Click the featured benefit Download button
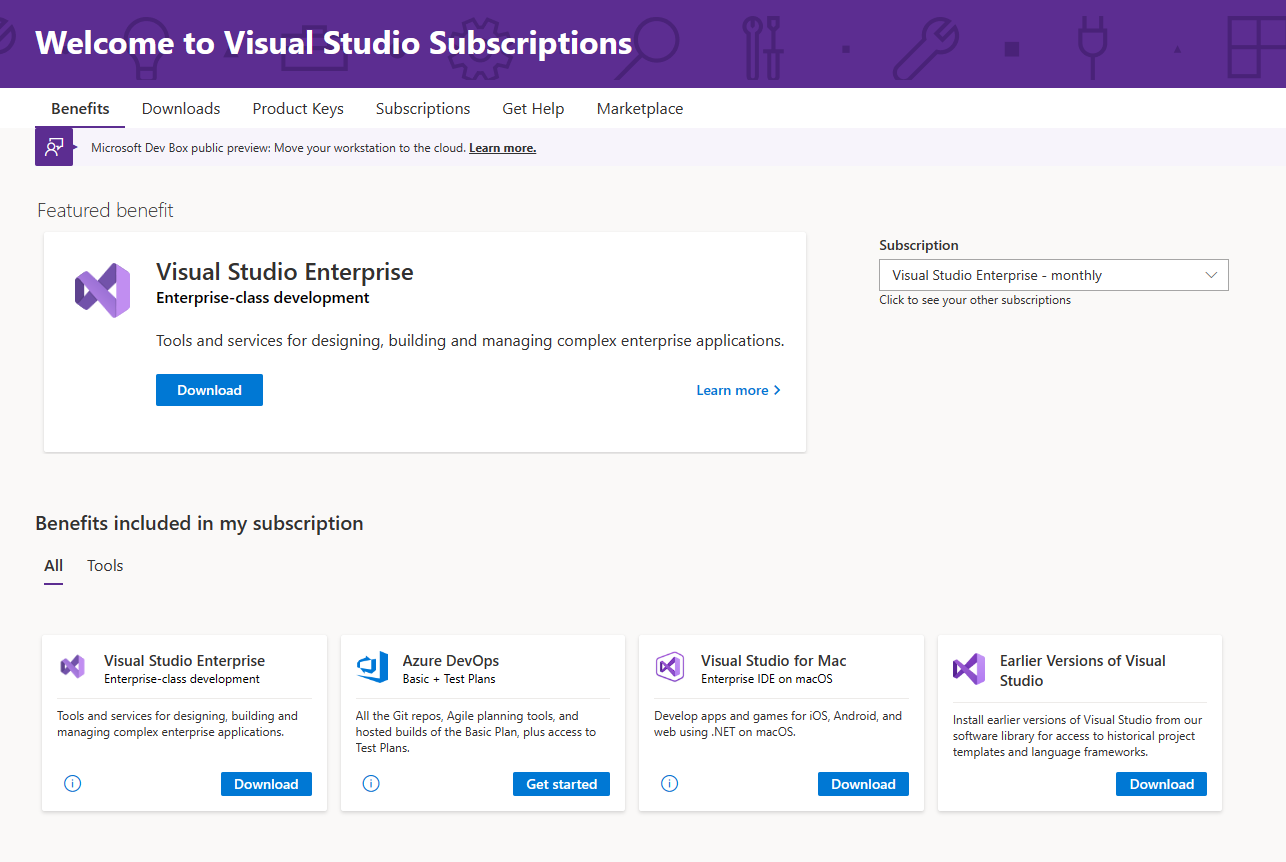Screen dimensions: 1286x862 click(209, 390)
